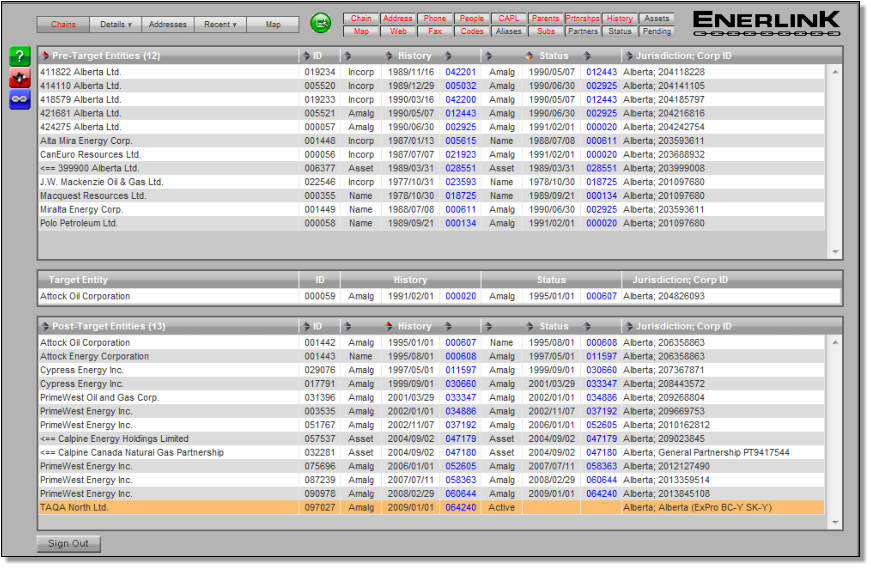Image resolution: width=871 pixels, height=569 pixels.
Task: Click the Prtnrshps shortcut button
Action: pyautogui.click(x=582, y=18)
